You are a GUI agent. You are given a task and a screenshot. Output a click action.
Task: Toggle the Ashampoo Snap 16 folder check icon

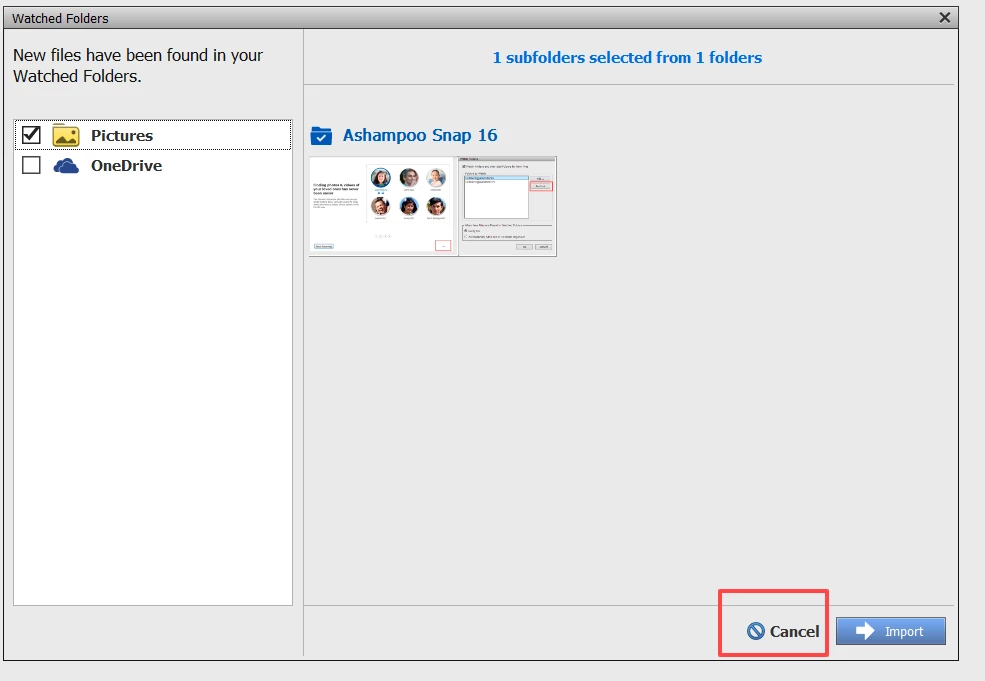tap(321, 135)
